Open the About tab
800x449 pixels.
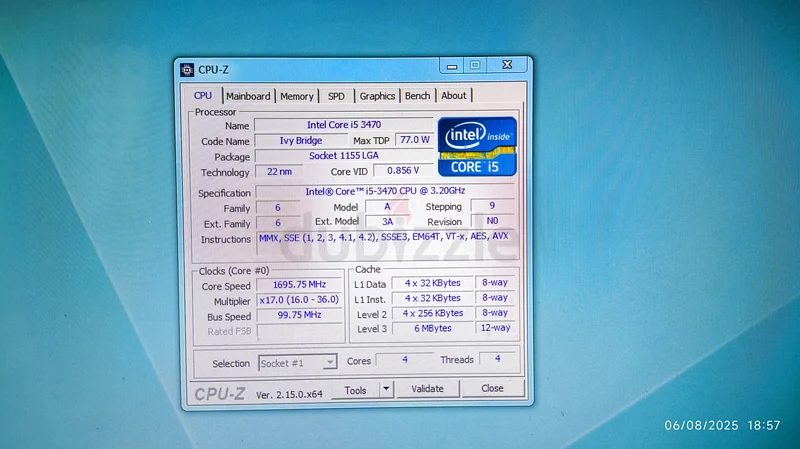click(x=454, y=95)
